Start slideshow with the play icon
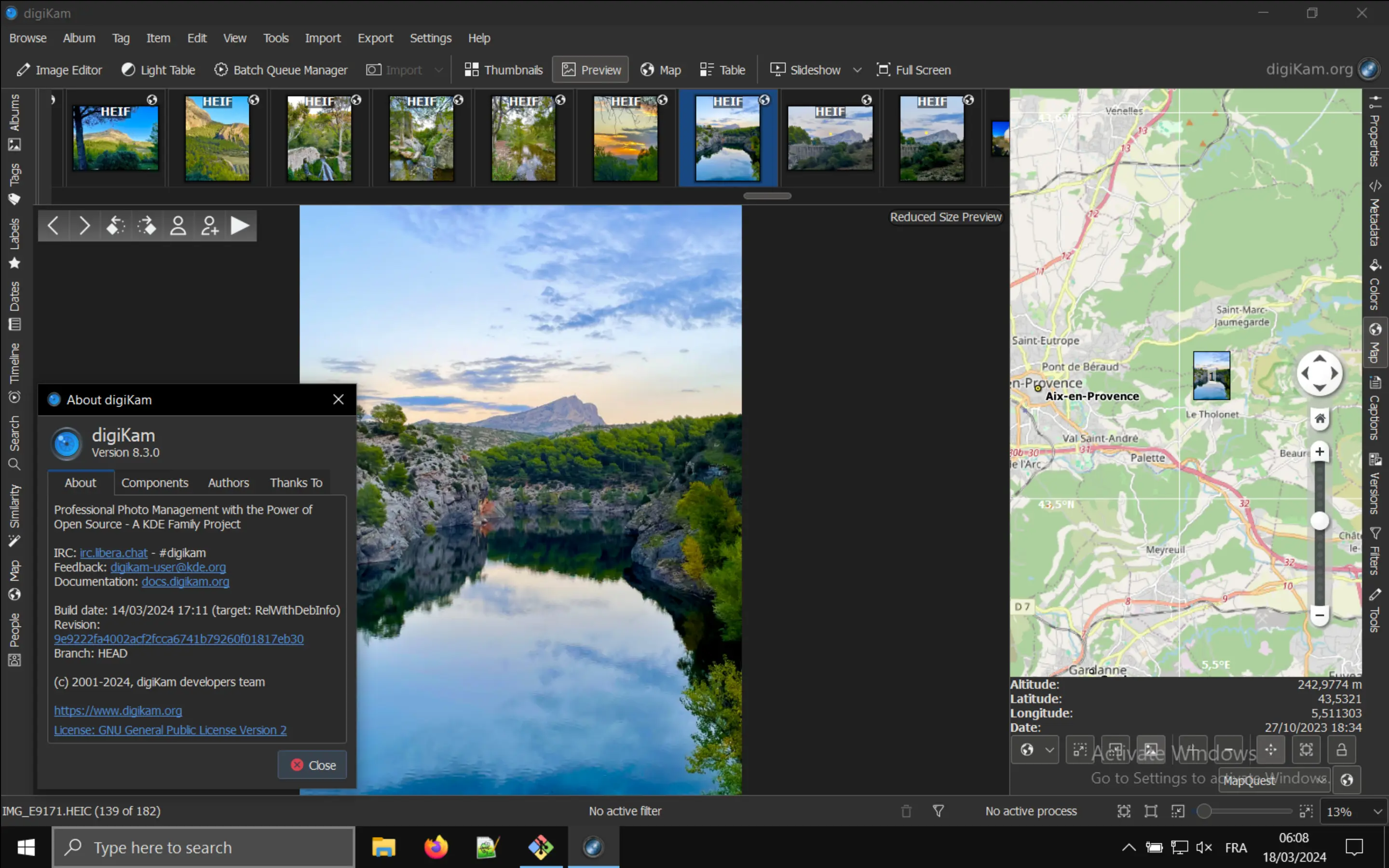The image size is (1389, 868). (241, 225)
